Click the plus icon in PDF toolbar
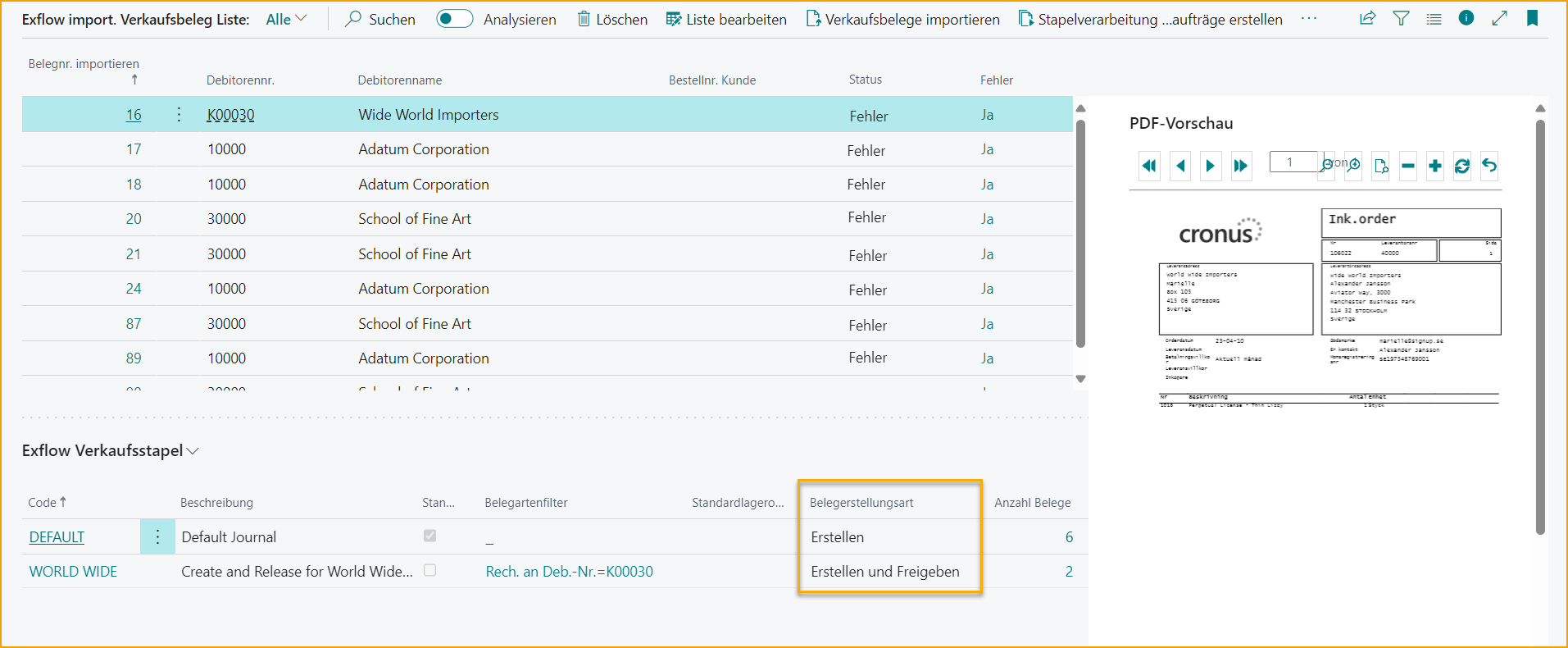This screenshot has height=648, width=1568. click(x=1434, y=166)
